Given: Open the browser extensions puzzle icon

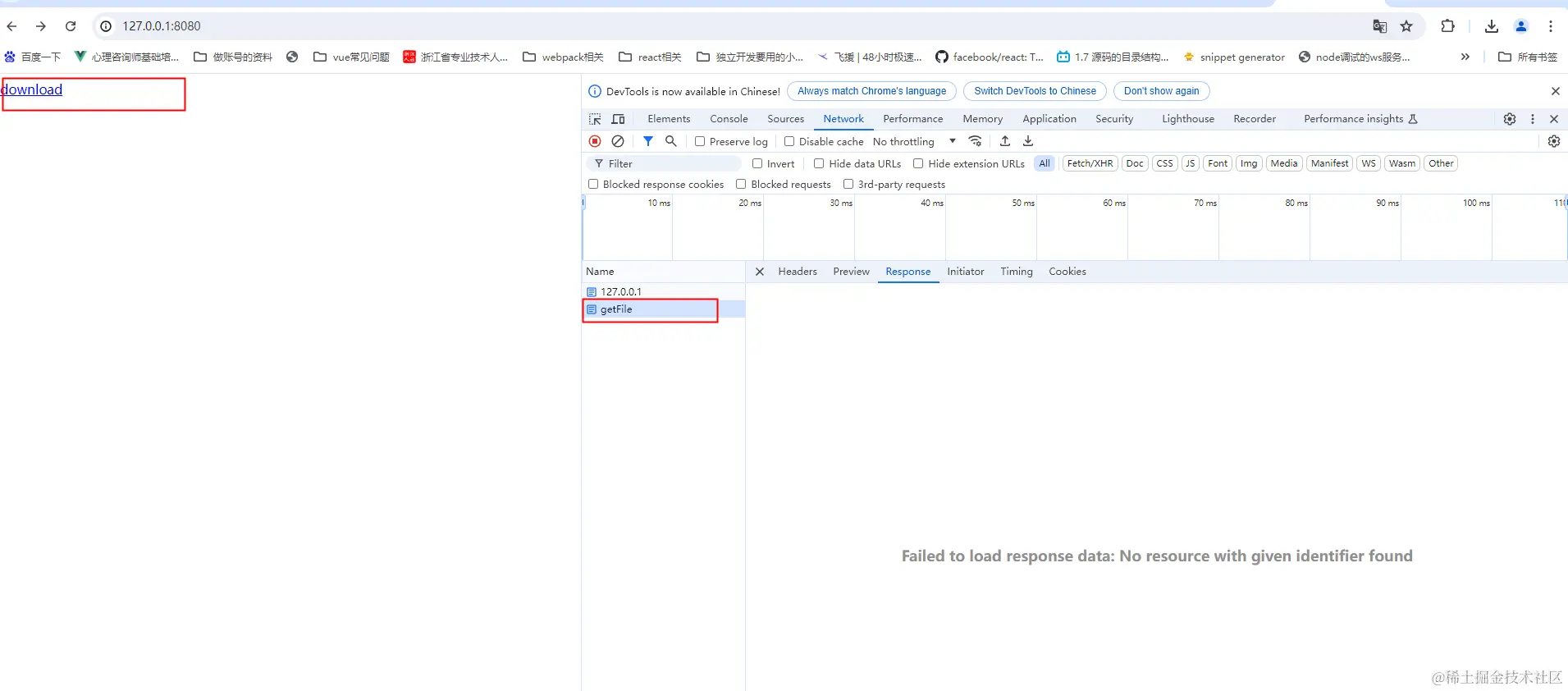Looking at the screenshot, I should [x=1448, y=26].
